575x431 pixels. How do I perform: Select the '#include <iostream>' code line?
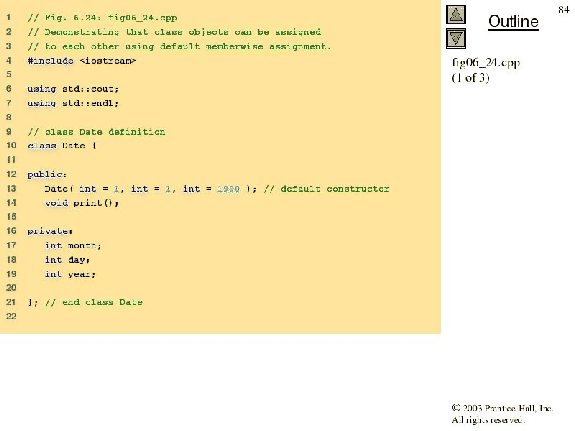(82, 61)
